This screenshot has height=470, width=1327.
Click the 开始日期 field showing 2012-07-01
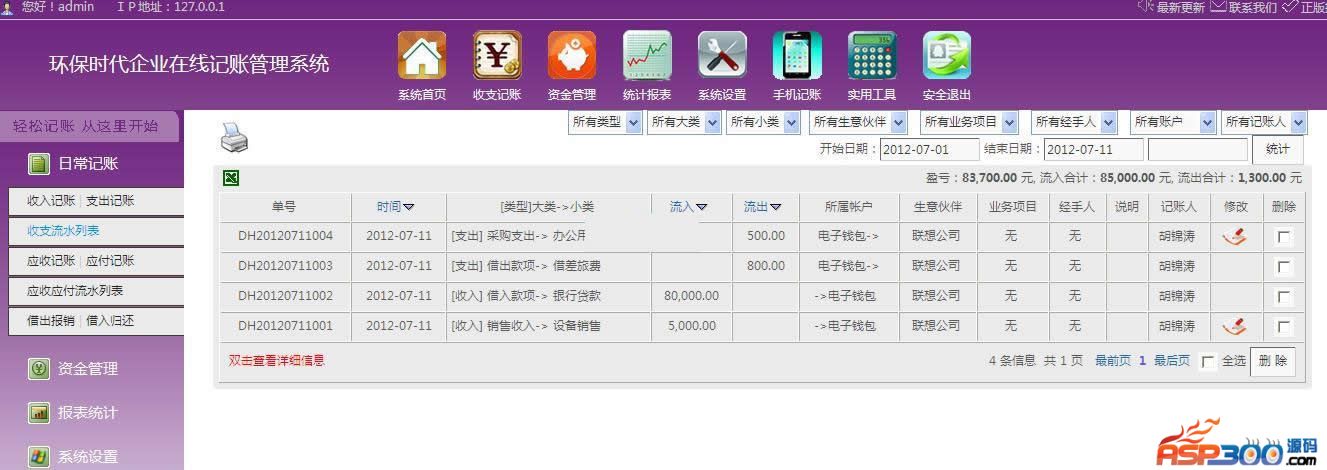tap(929, 150)
